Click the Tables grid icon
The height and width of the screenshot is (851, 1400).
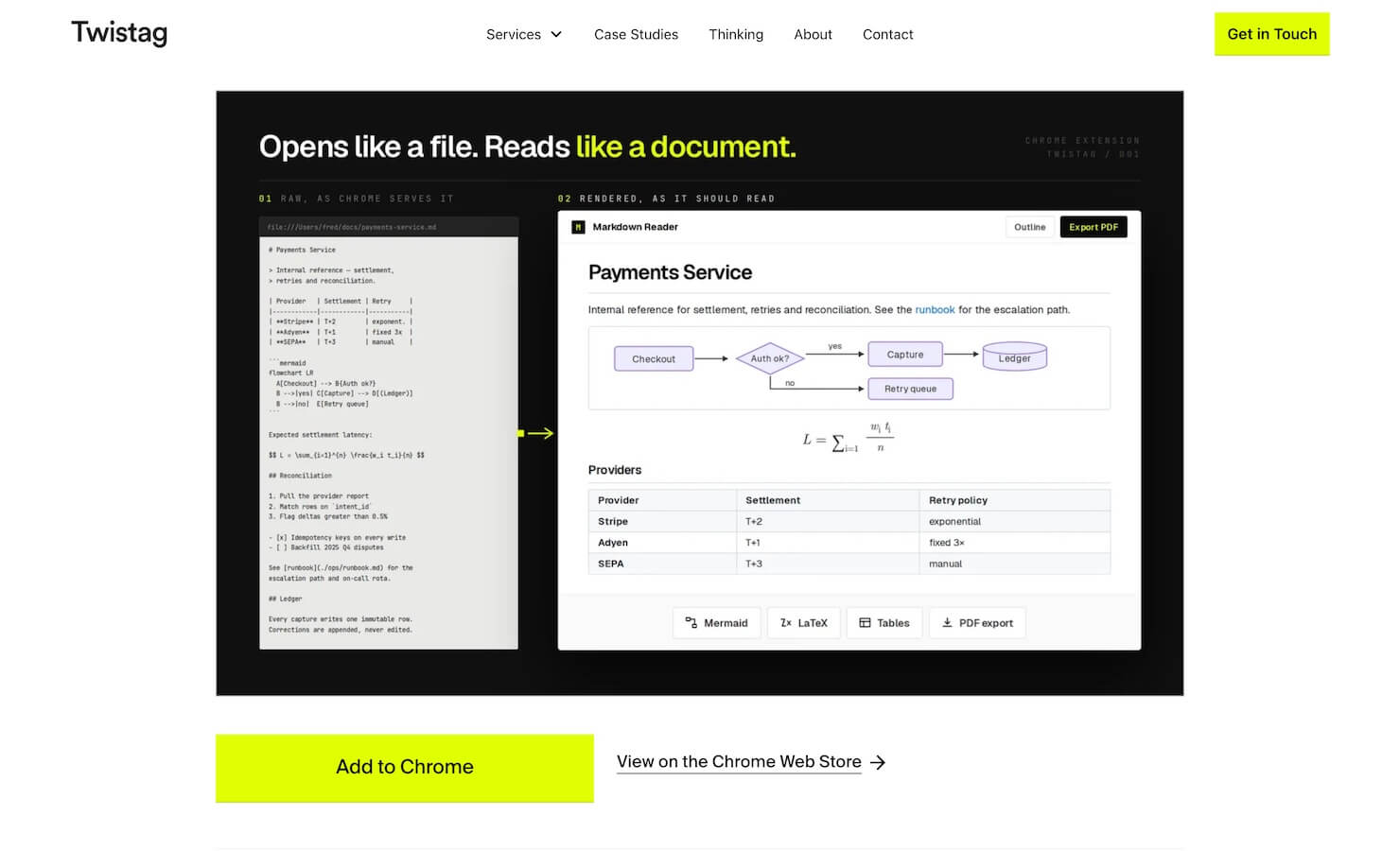(x=865, y=623)
